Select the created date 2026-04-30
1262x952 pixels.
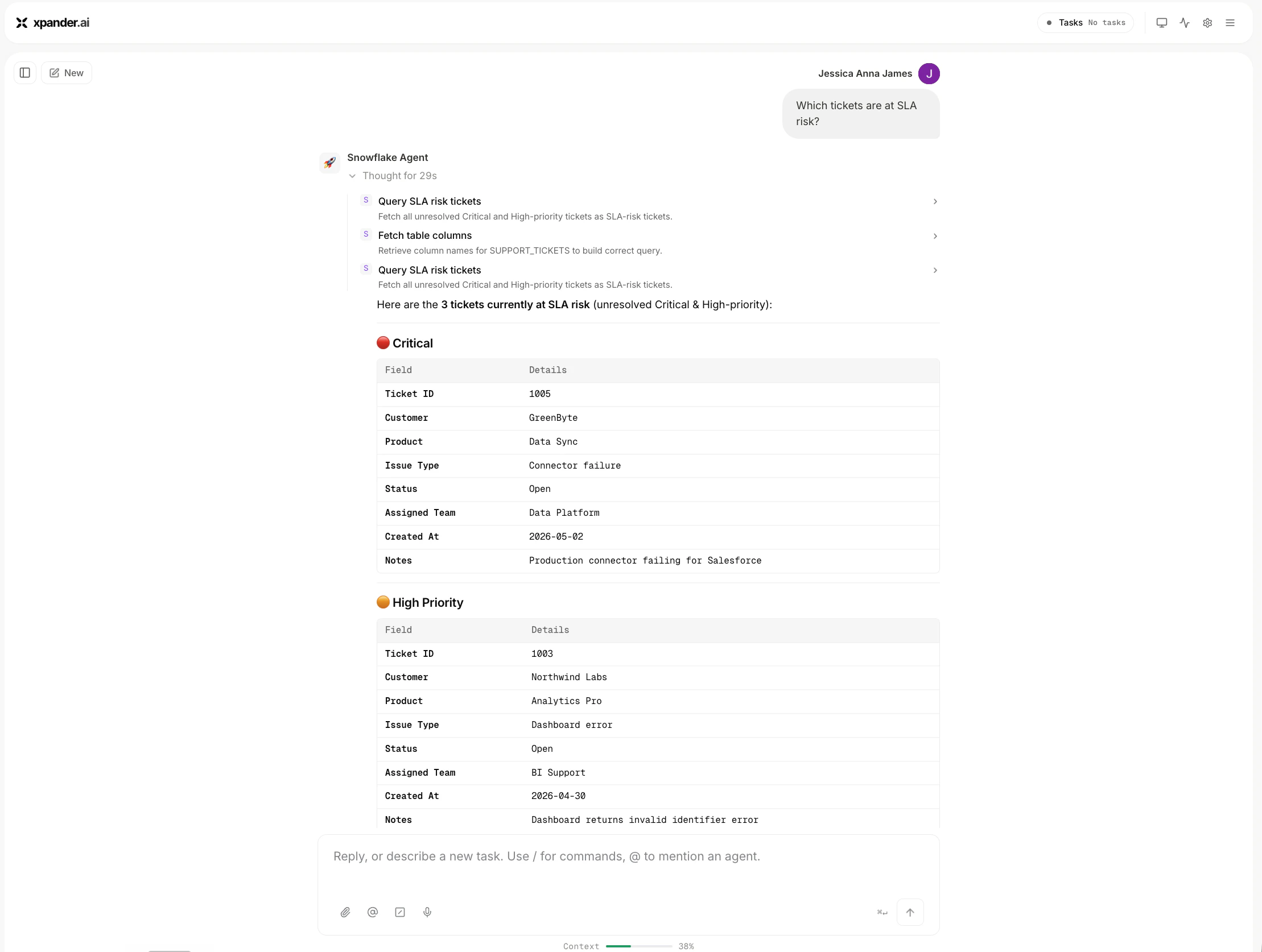click(x=558, y=797)
